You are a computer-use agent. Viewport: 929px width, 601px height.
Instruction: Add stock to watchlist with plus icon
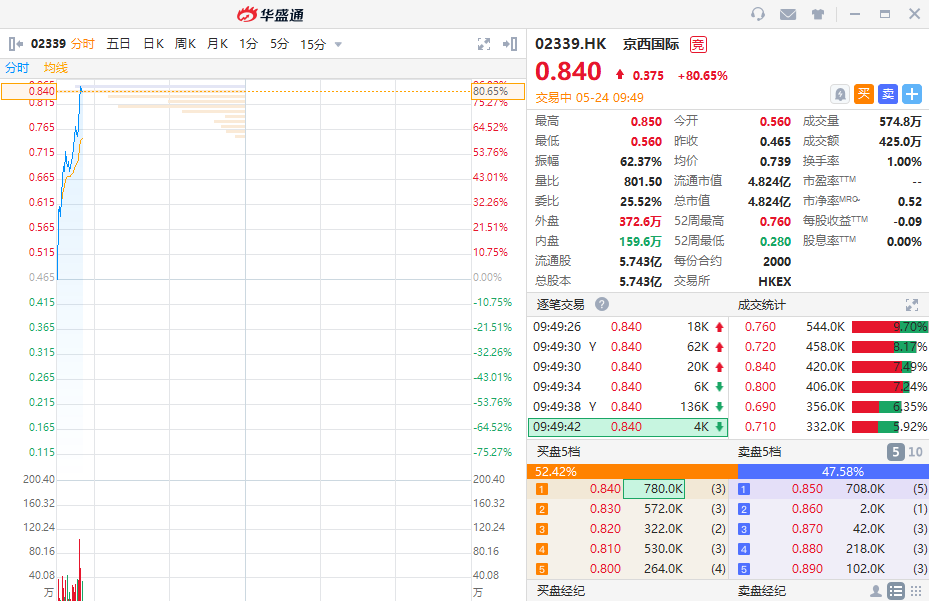tap(912, 94)
